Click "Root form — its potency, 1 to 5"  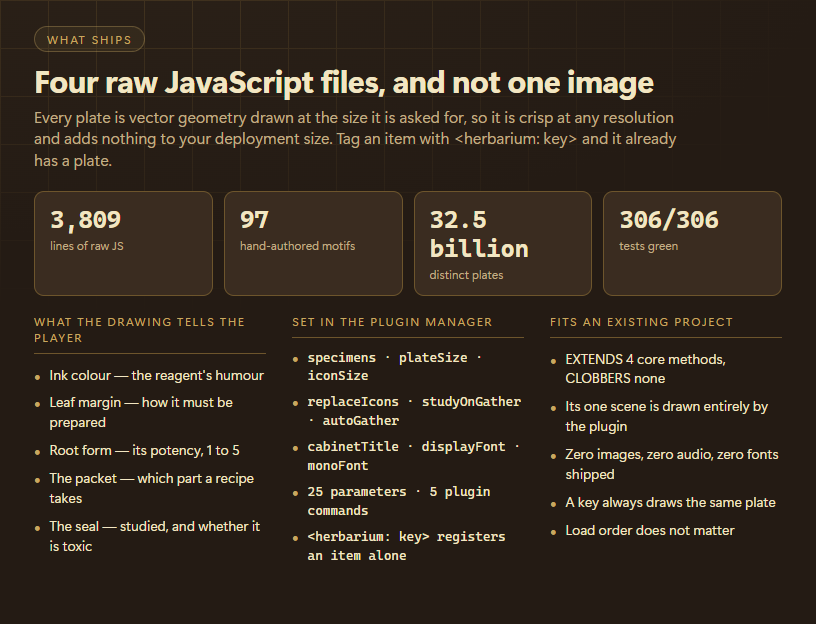[x=145, y=450]
